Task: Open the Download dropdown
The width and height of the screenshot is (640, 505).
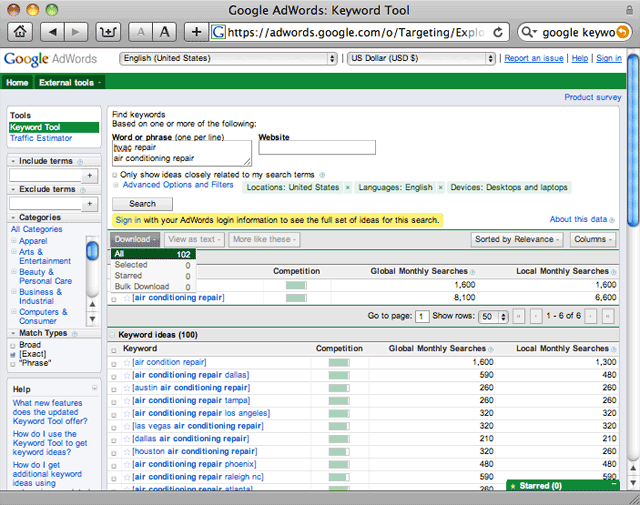Action: pos(135,239)
